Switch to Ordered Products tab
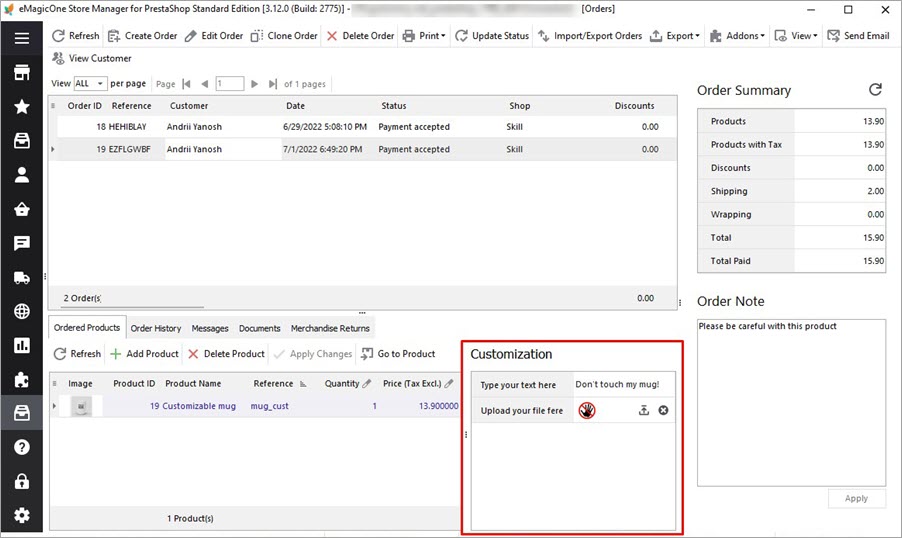Image resolution: width=902 pixels, height=538 pixels. 87,327
